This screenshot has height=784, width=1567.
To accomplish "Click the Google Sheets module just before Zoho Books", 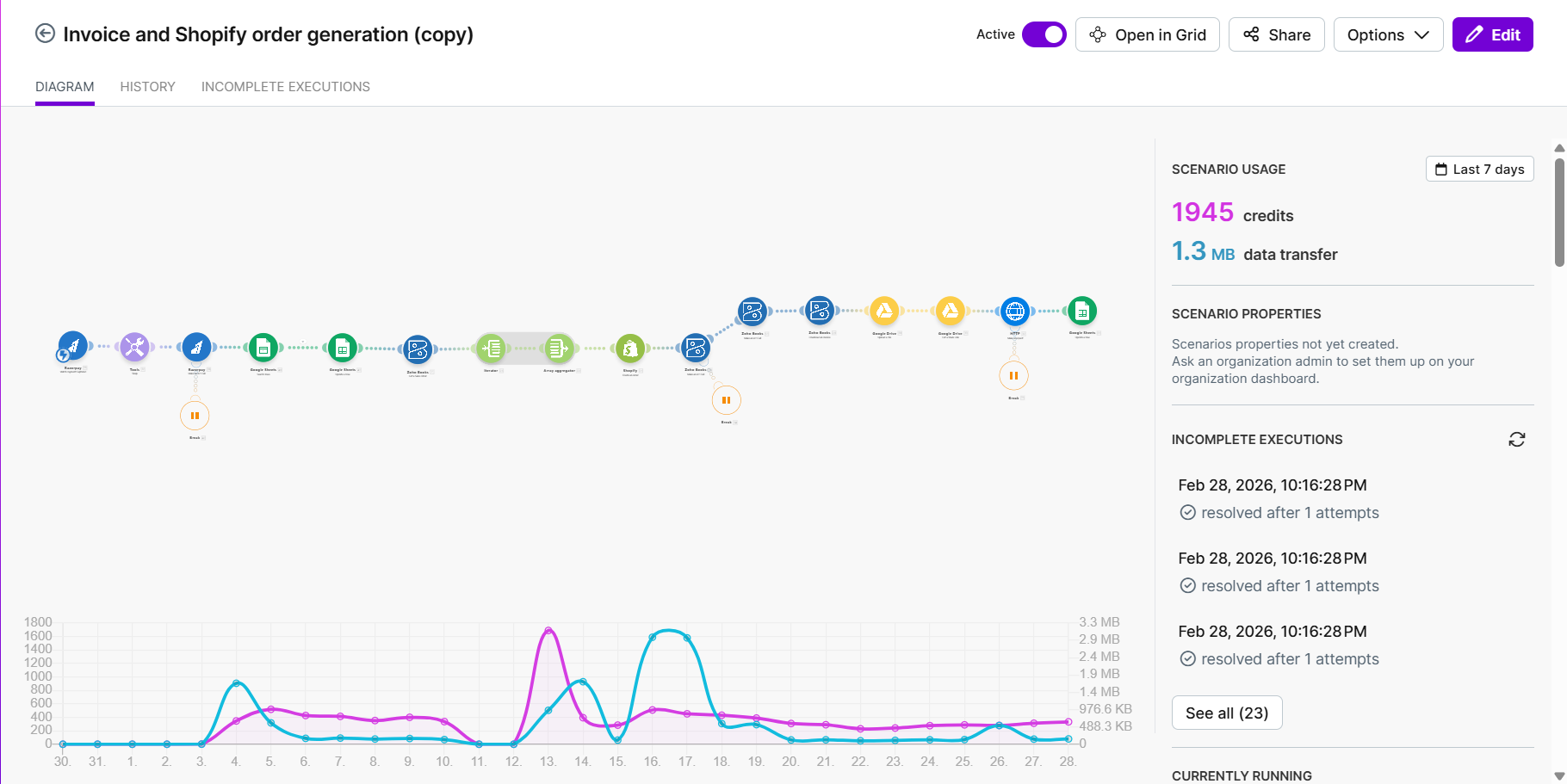I will pos(343,348).
